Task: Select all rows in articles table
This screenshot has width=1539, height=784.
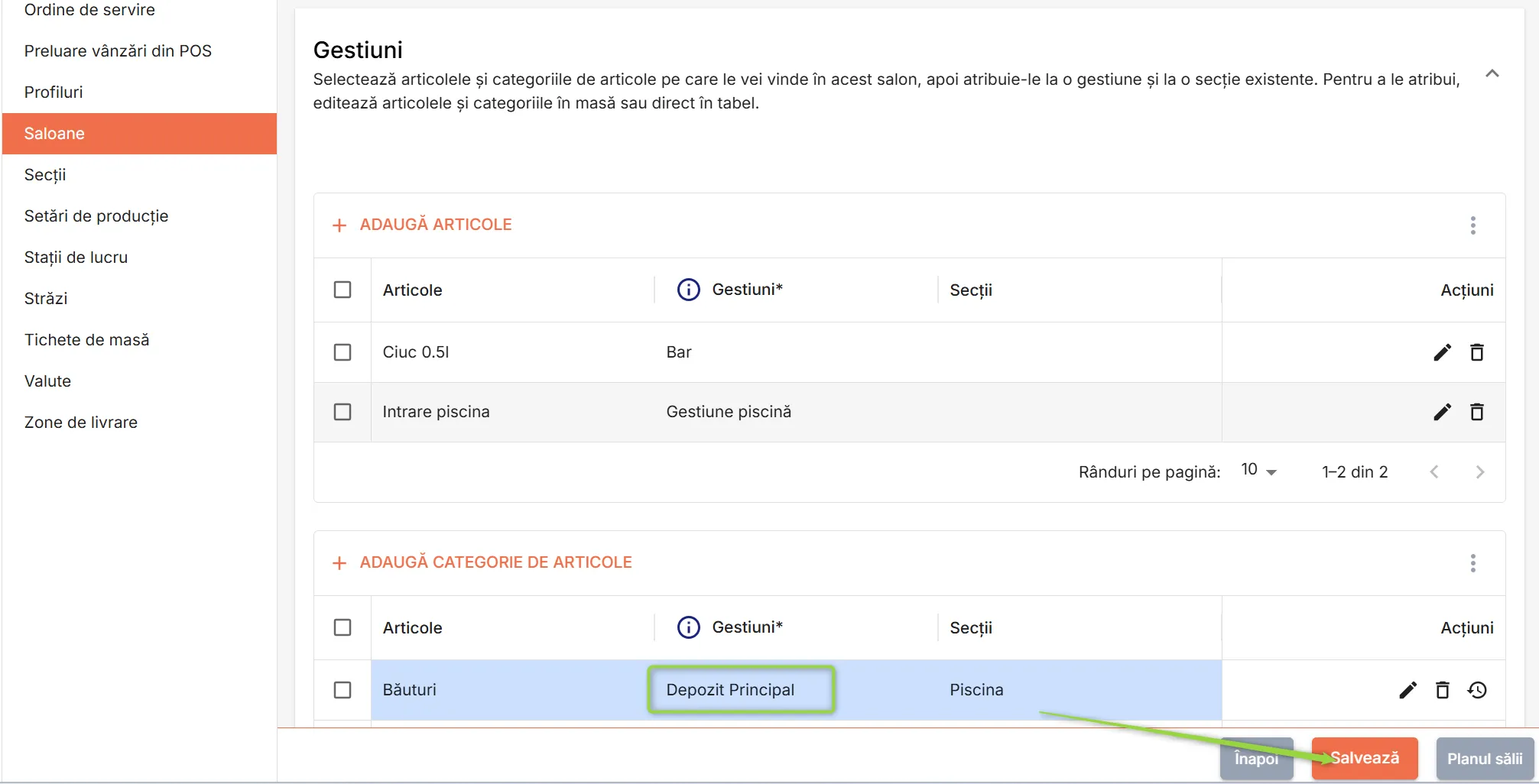Action: click(x=343, y=290)
